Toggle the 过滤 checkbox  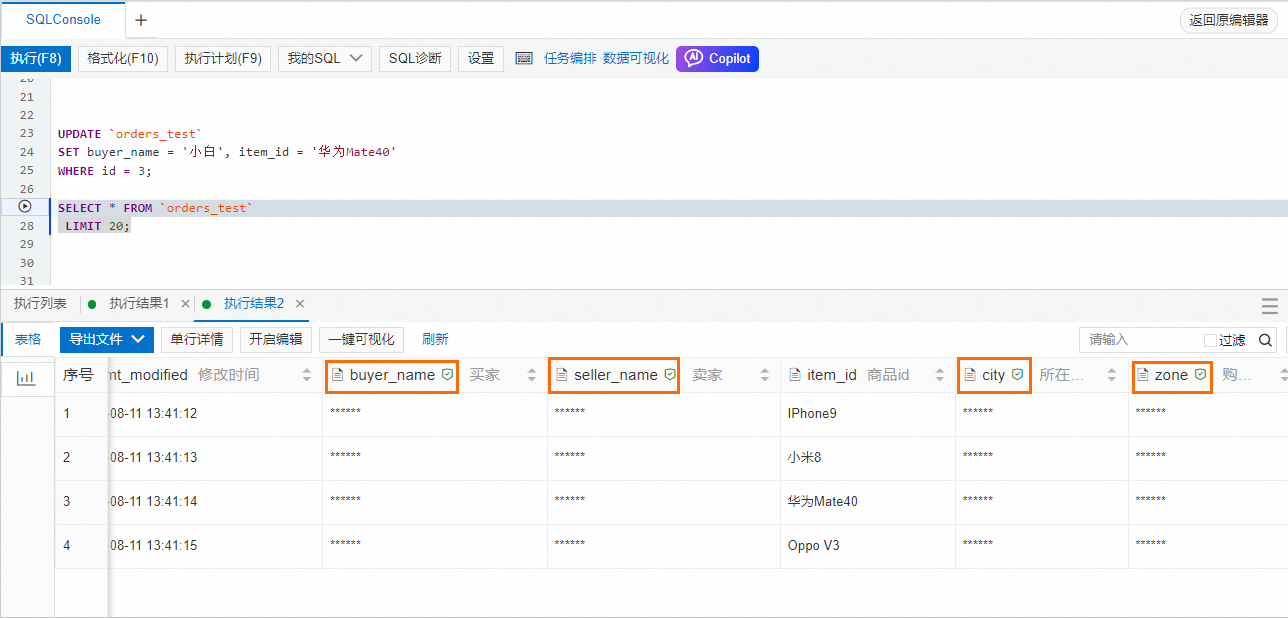point(1210,340)
